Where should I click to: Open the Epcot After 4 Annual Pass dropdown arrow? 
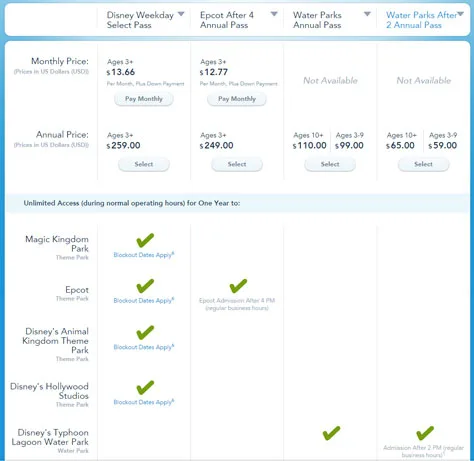click(x=274, y=14)
